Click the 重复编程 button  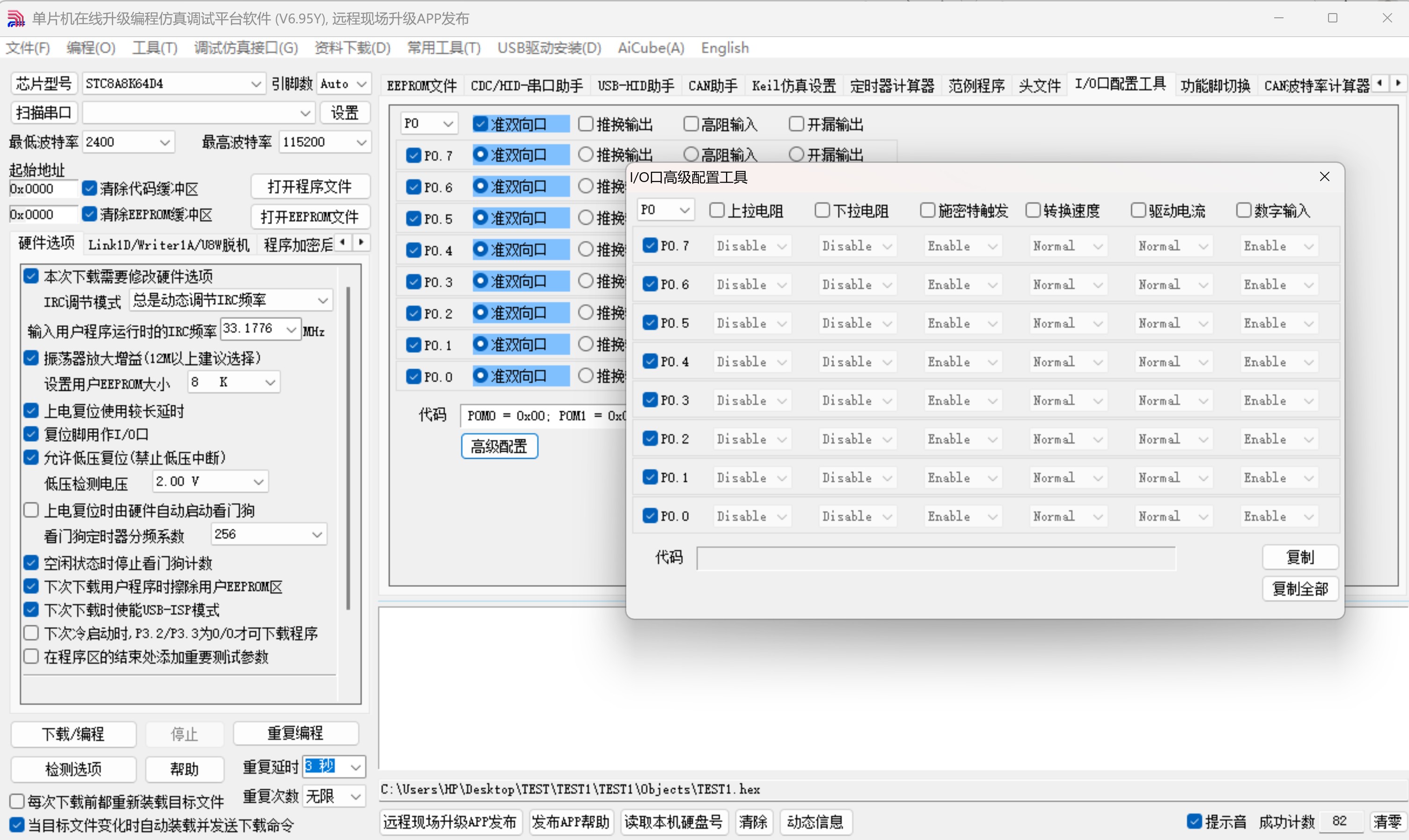(x=296, y=734)
